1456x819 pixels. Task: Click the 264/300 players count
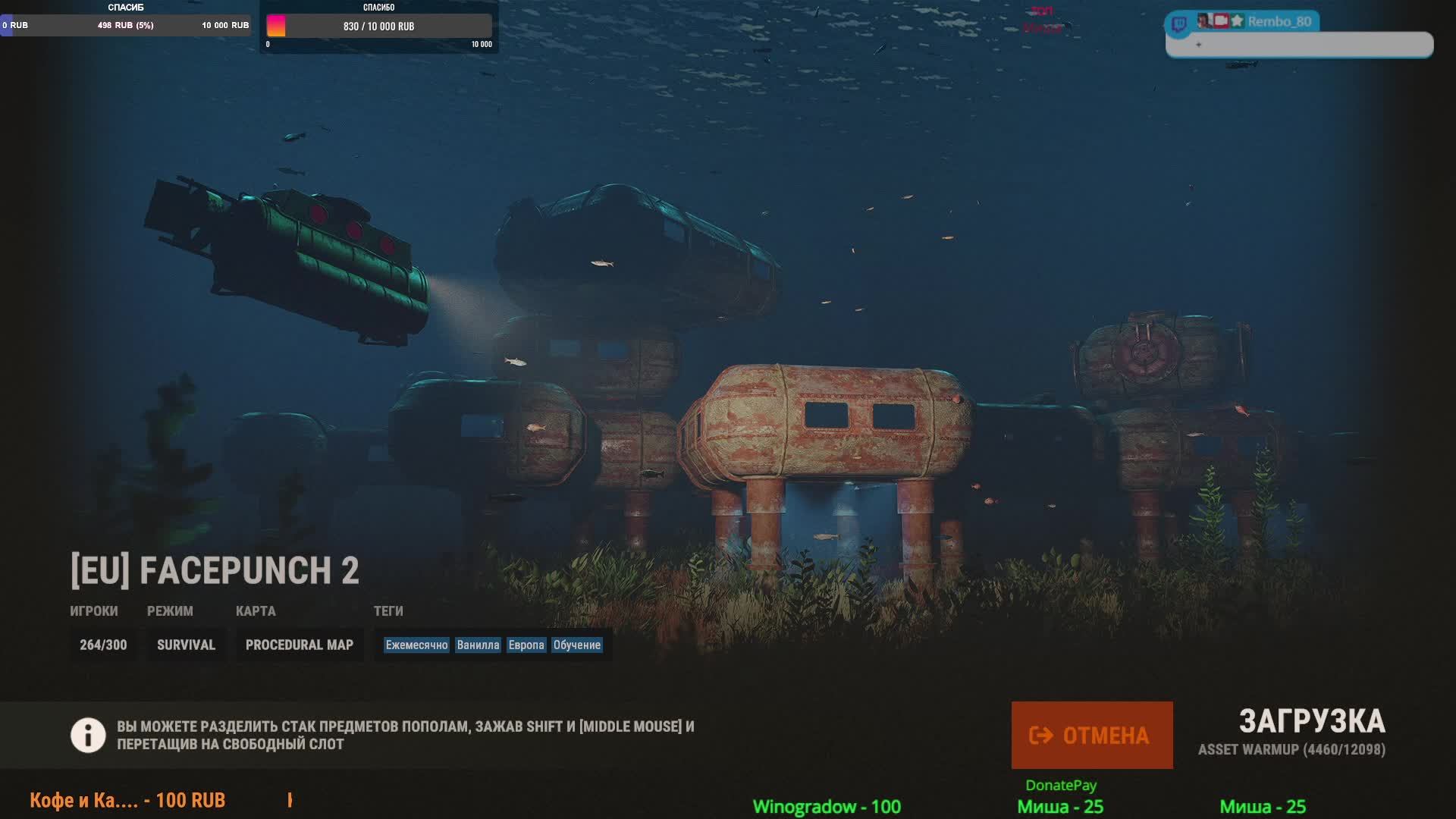tap(103, 645)
